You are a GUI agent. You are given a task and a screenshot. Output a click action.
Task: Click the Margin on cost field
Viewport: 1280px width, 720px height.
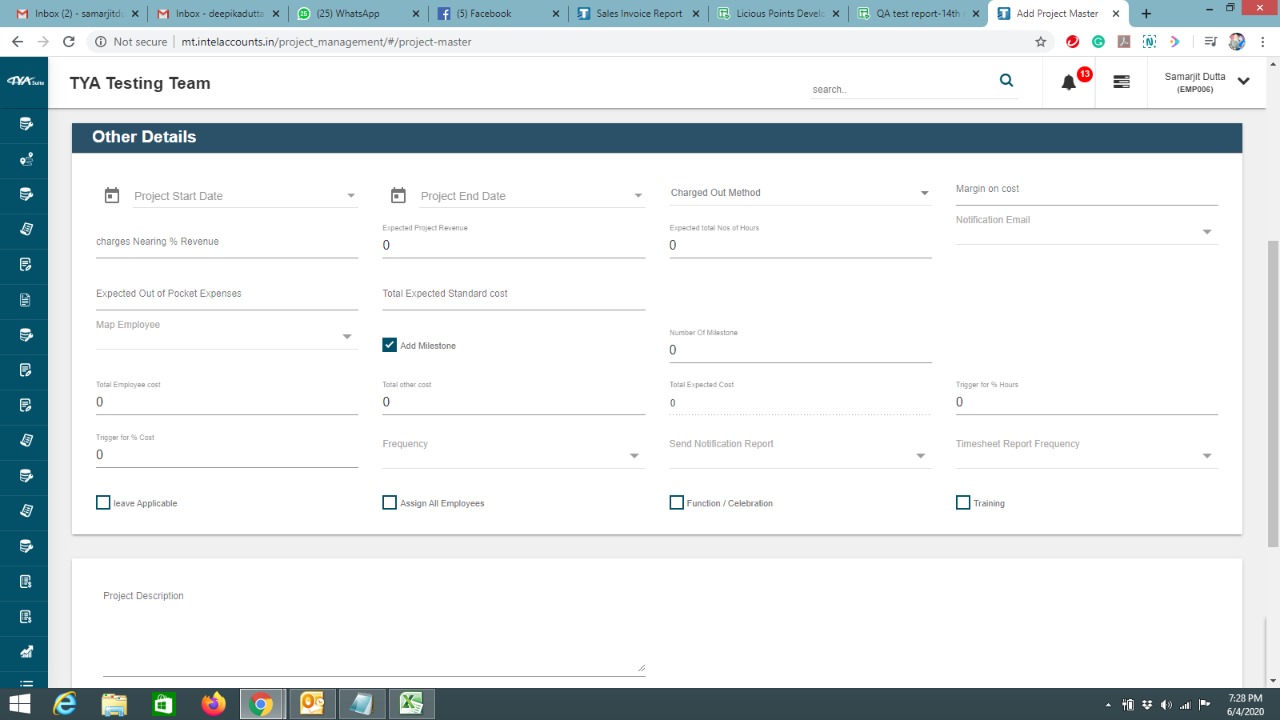point(1087,190)
